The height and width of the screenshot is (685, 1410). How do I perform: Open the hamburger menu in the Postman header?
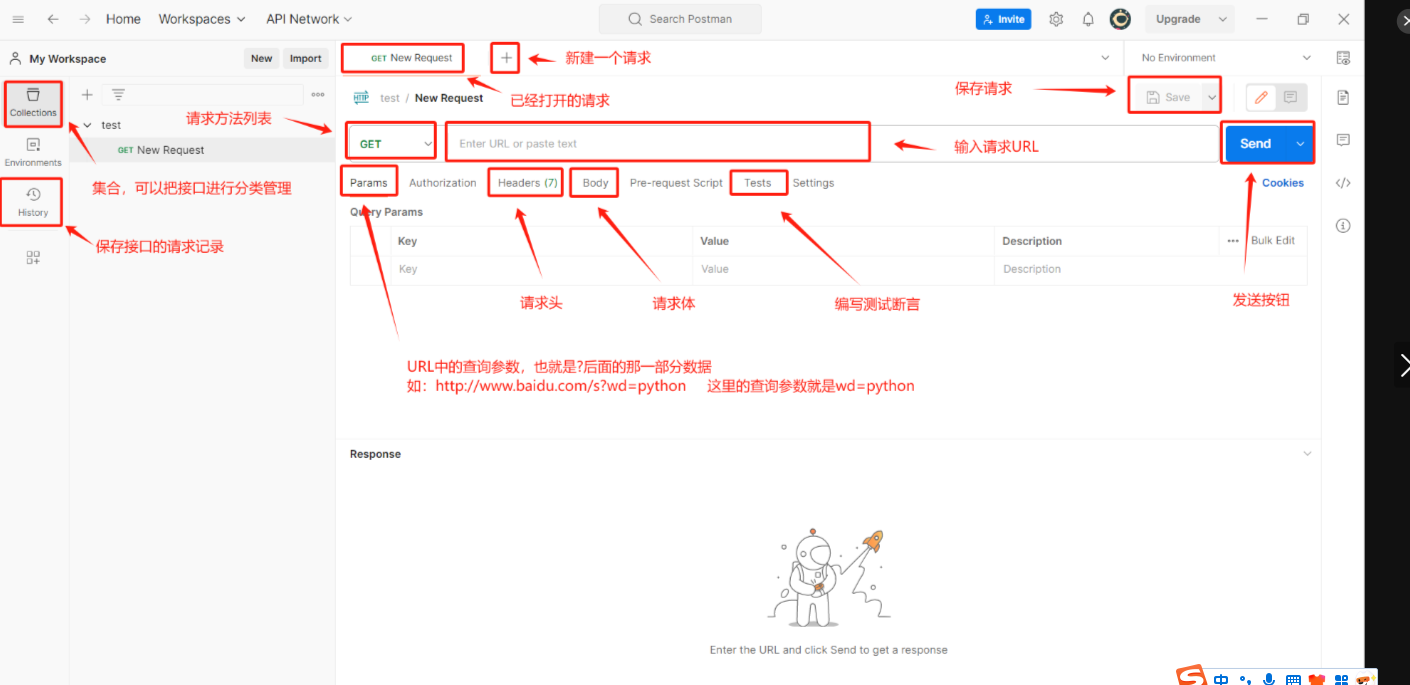coord(18,19)
